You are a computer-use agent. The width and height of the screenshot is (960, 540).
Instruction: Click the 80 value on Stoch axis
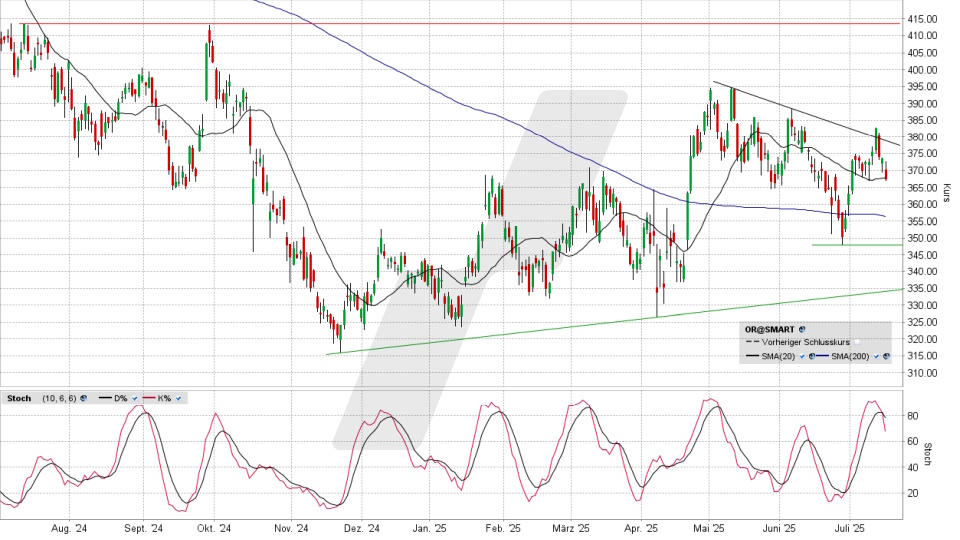tap(913, 416)
